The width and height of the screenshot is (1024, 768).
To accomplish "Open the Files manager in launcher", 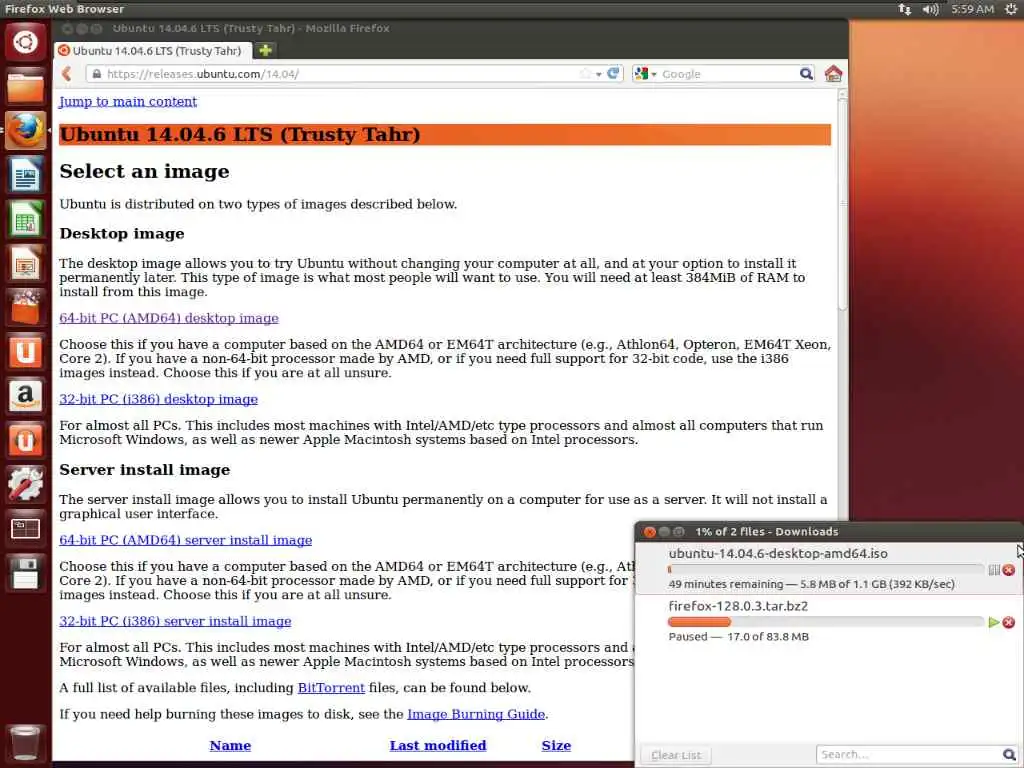I will 25,87.
